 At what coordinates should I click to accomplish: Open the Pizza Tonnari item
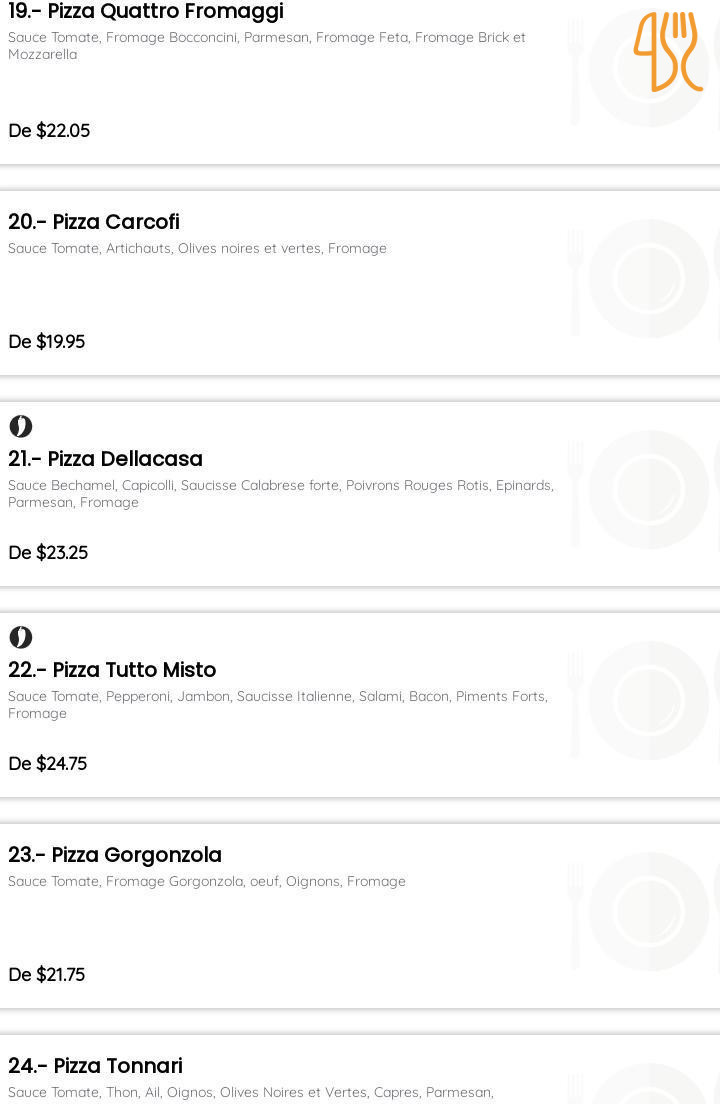tap(95, 1066)
